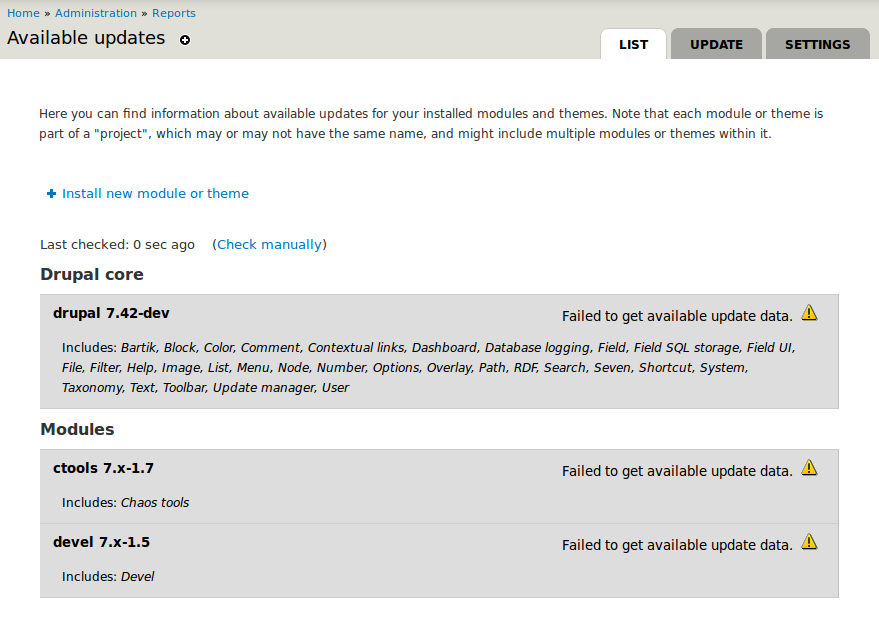
Task: Select the ctools 7.x-1.7 project name
Action: pyautogui.click(x=103, y=468)
